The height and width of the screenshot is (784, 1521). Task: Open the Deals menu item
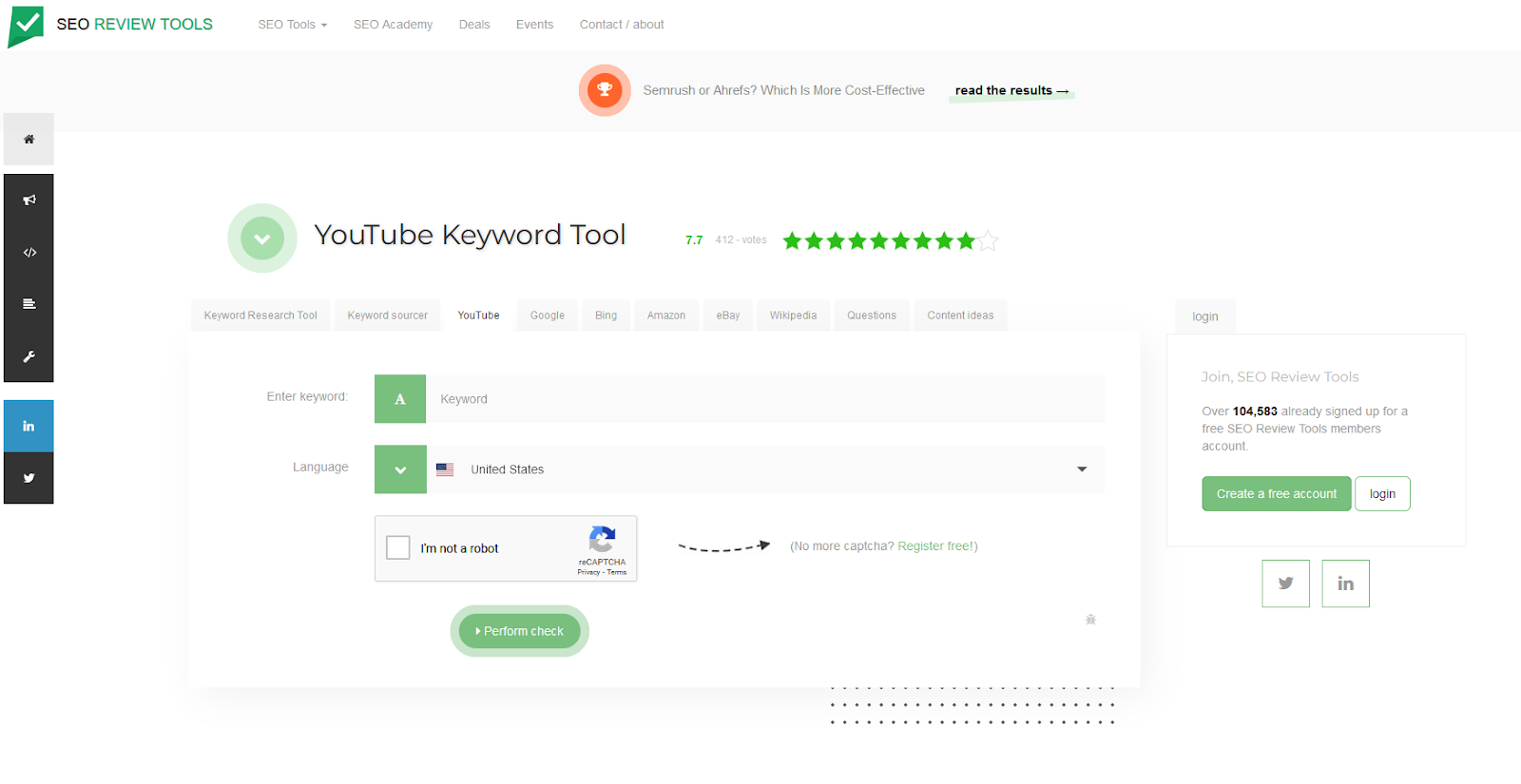click(474, 25)
